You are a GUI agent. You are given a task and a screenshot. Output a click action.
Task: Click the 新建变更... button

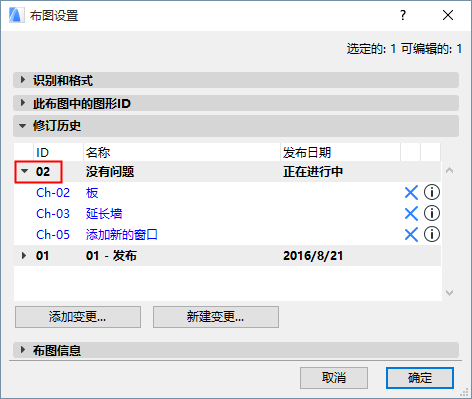216,317
